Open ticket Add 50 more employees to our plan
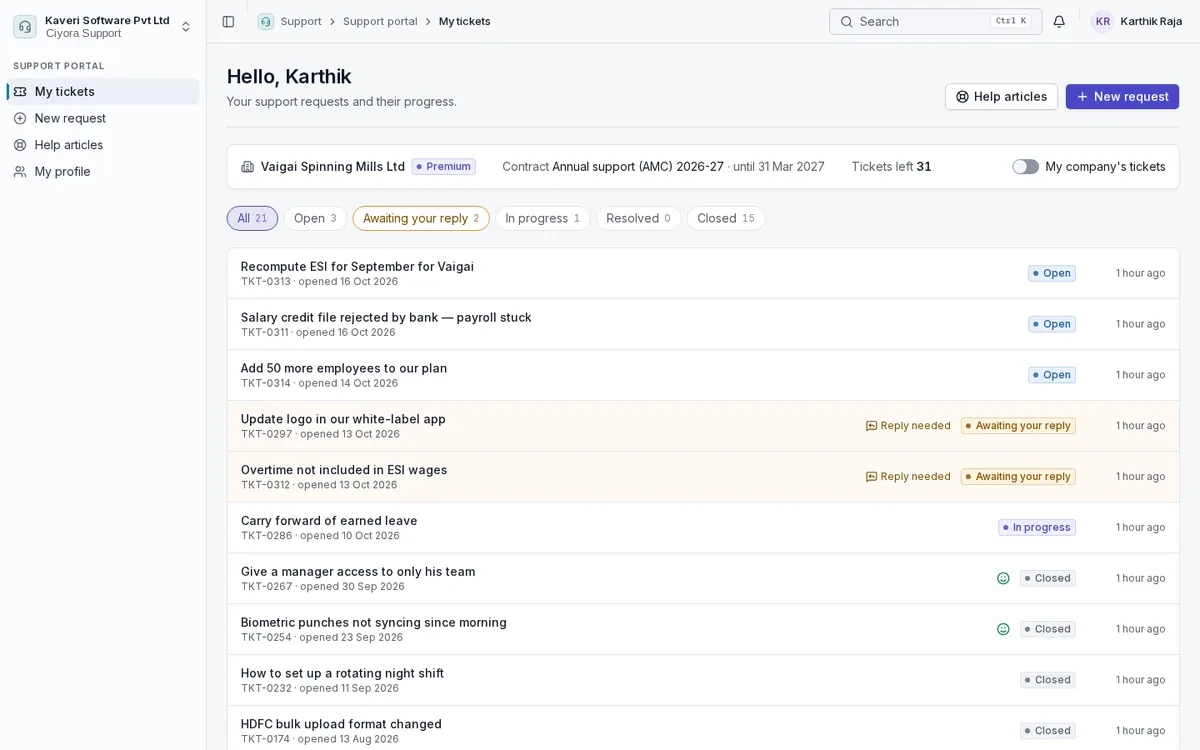 tap(703, 376)
